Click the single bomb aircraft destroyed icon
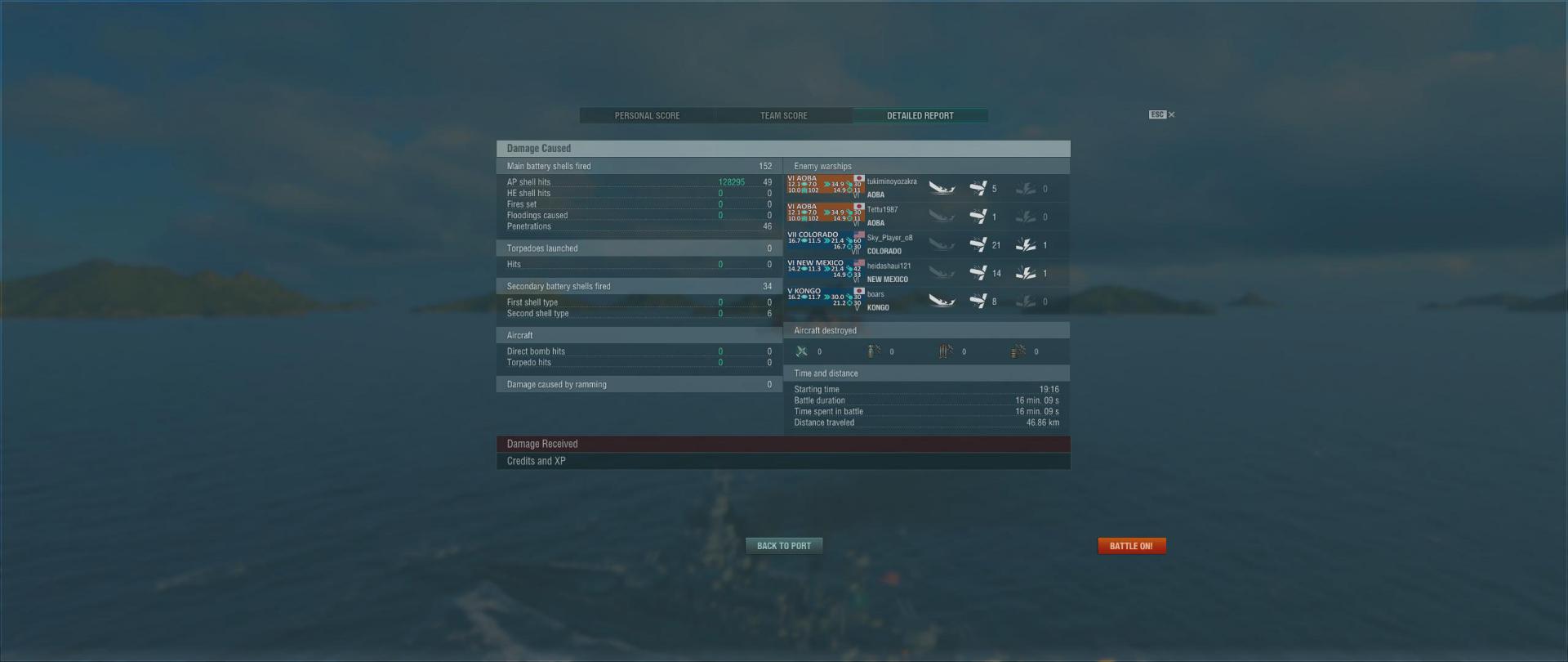This screenshot has height=662, width=1568. [x=873, y=351]
